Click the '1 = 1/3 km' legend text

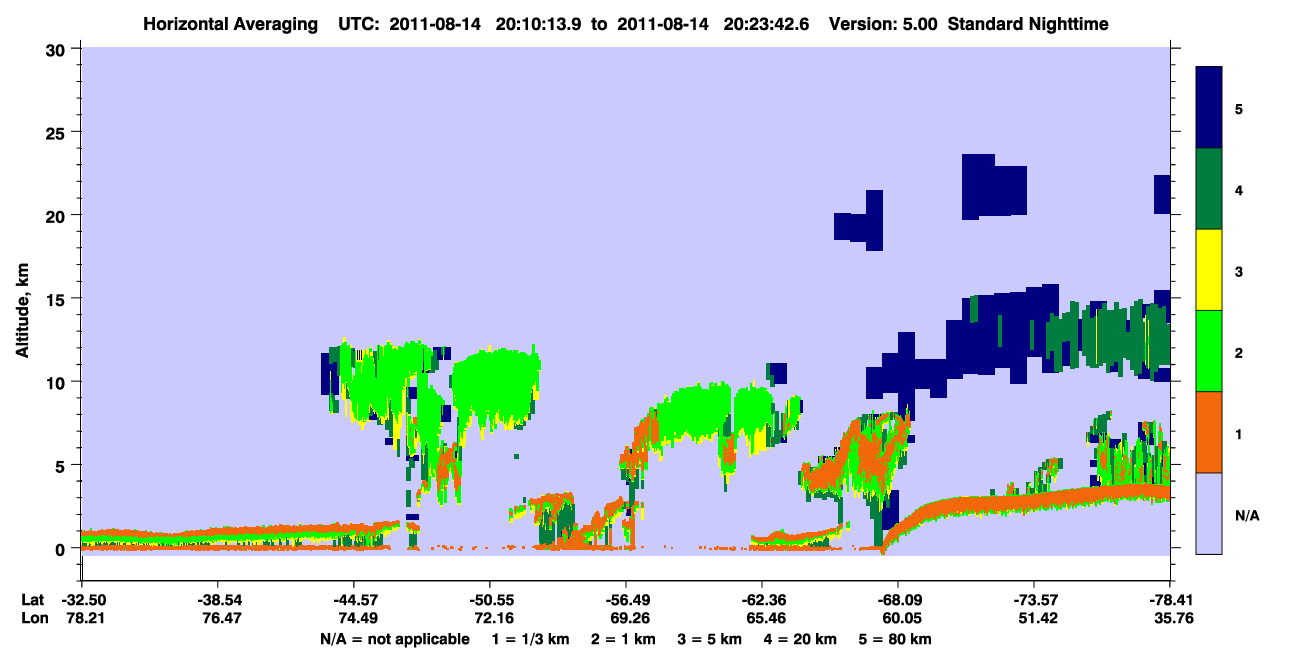pos(530,639)
